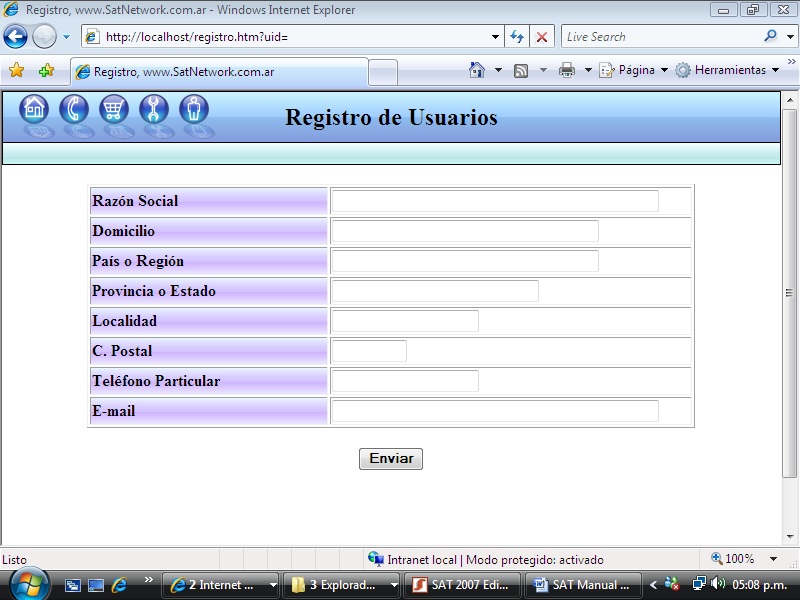The height and width of the screenshot is (600, 800).
Task: Open the Favorites Center star icon
Action: (16, 71)
